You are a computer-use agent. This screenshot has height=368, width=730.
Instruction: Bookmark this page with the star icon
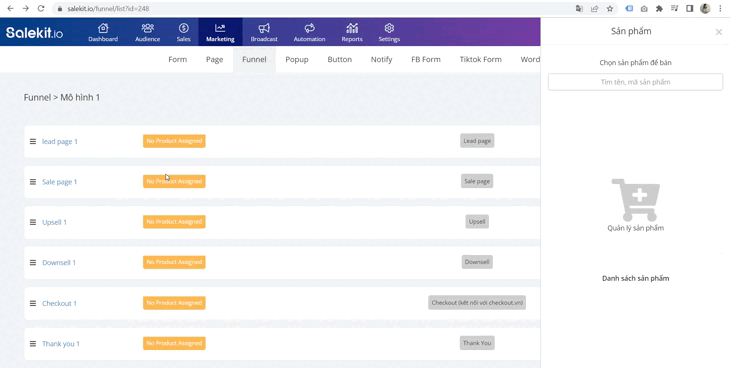tap(609, 8)
